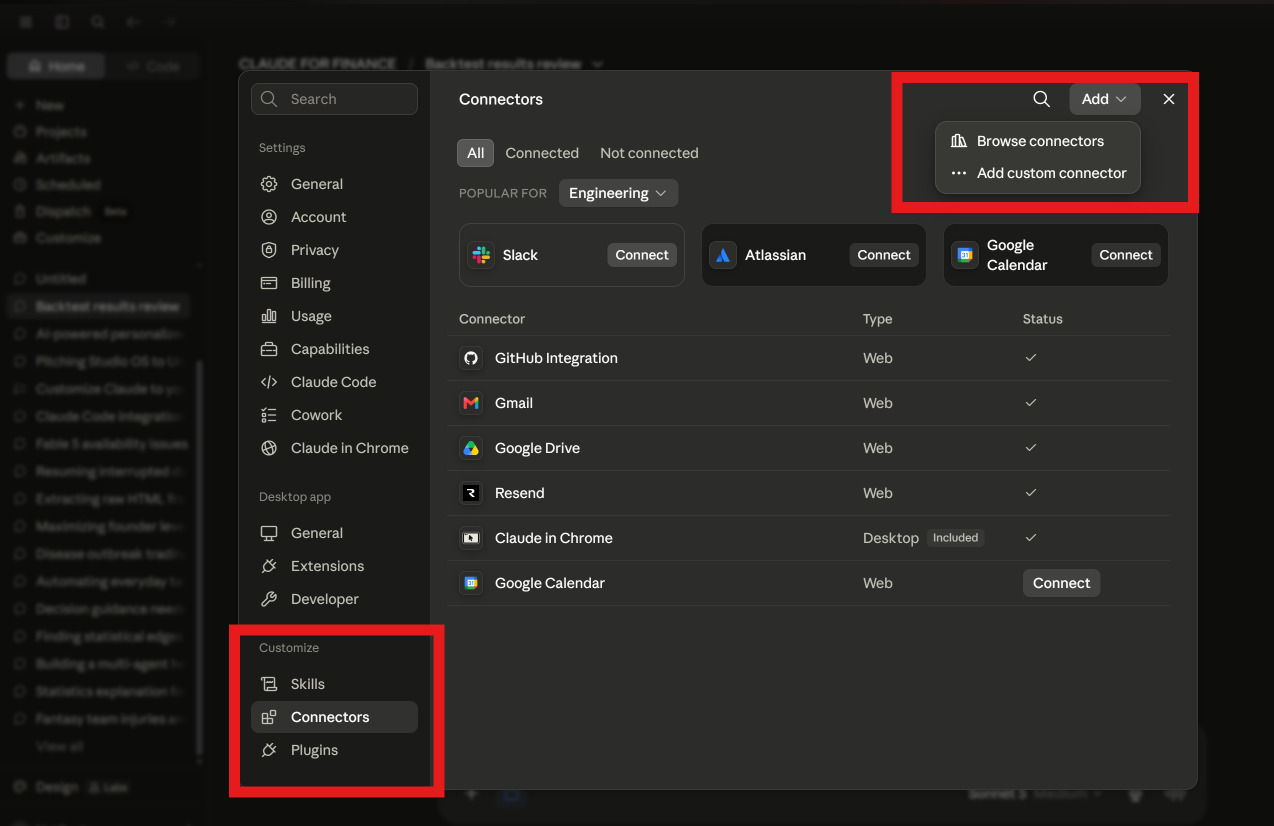Open Usage via its bar chart icon

[269, 316]
